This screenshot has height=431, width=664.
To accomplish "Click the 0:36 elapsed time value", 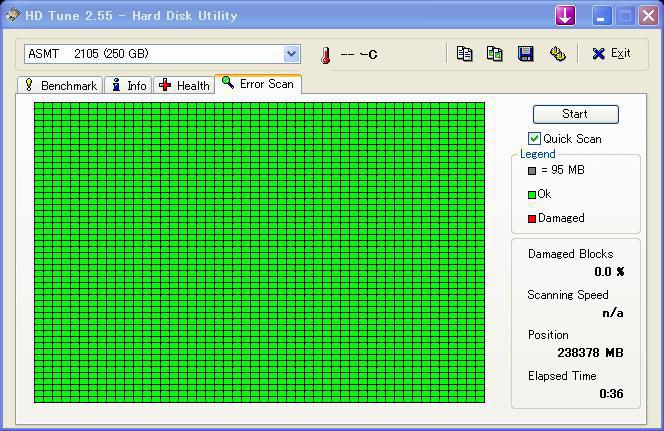I will tap(611, 394).
